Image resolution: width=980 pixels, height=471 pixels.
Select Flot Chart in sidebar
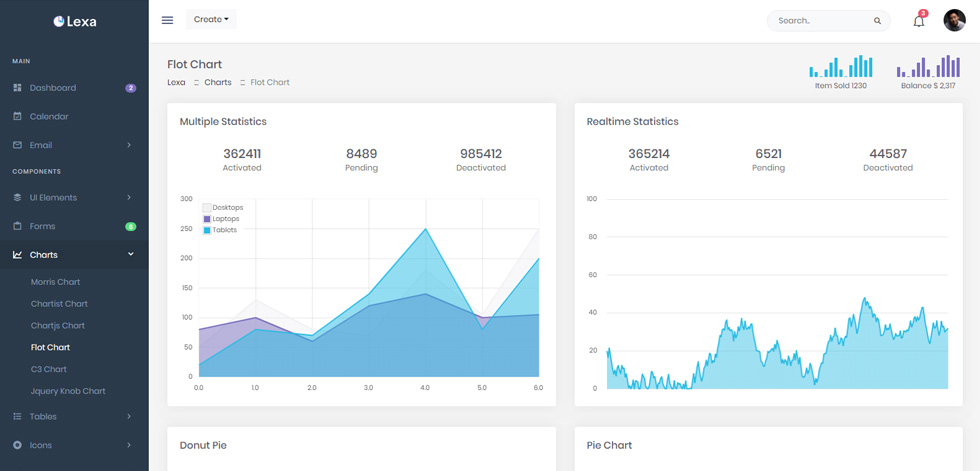pos(51,347)
